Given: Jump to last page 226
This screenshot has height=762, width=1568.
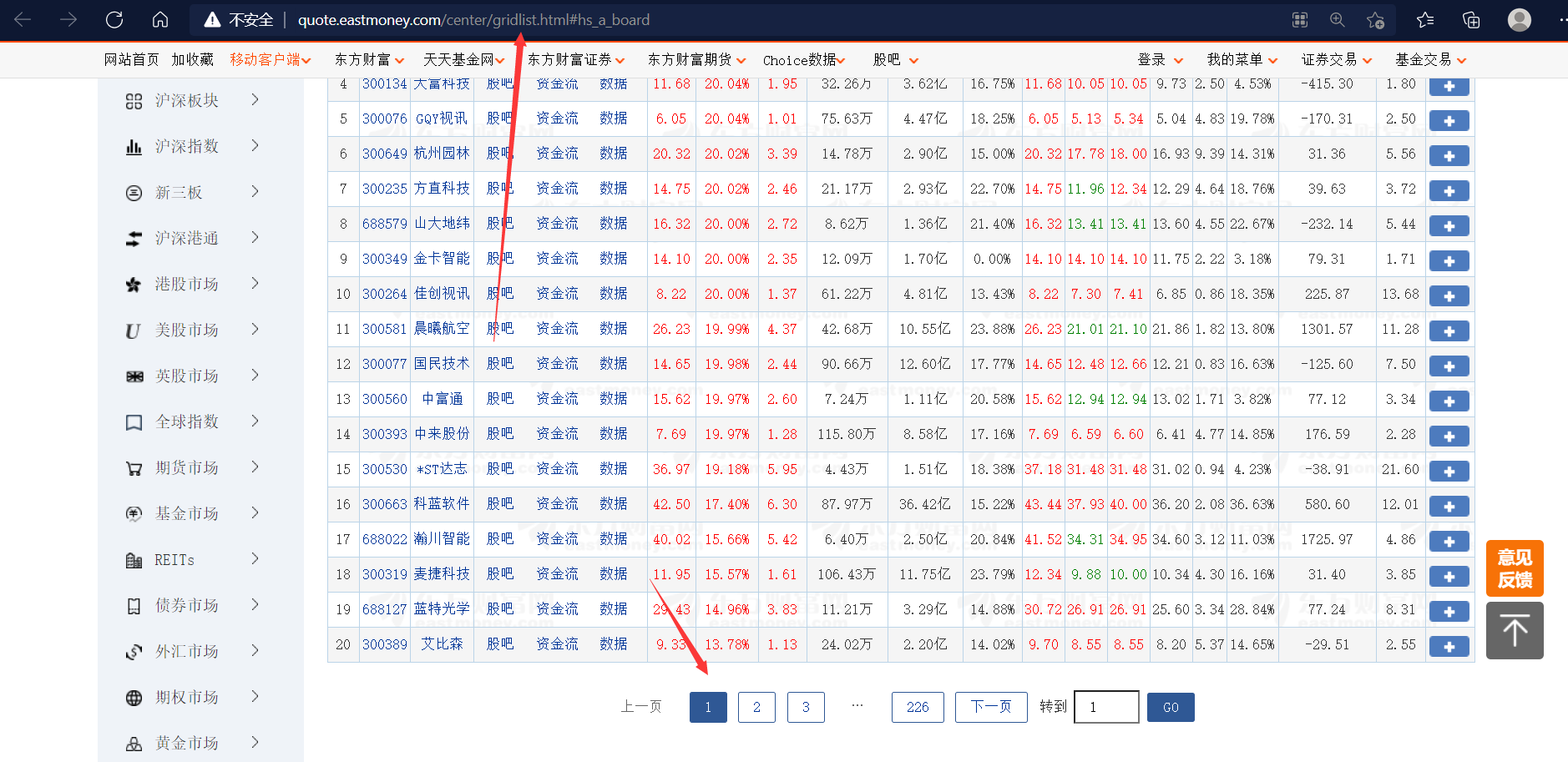Looking at the screenshot, I should click(918, 708).
